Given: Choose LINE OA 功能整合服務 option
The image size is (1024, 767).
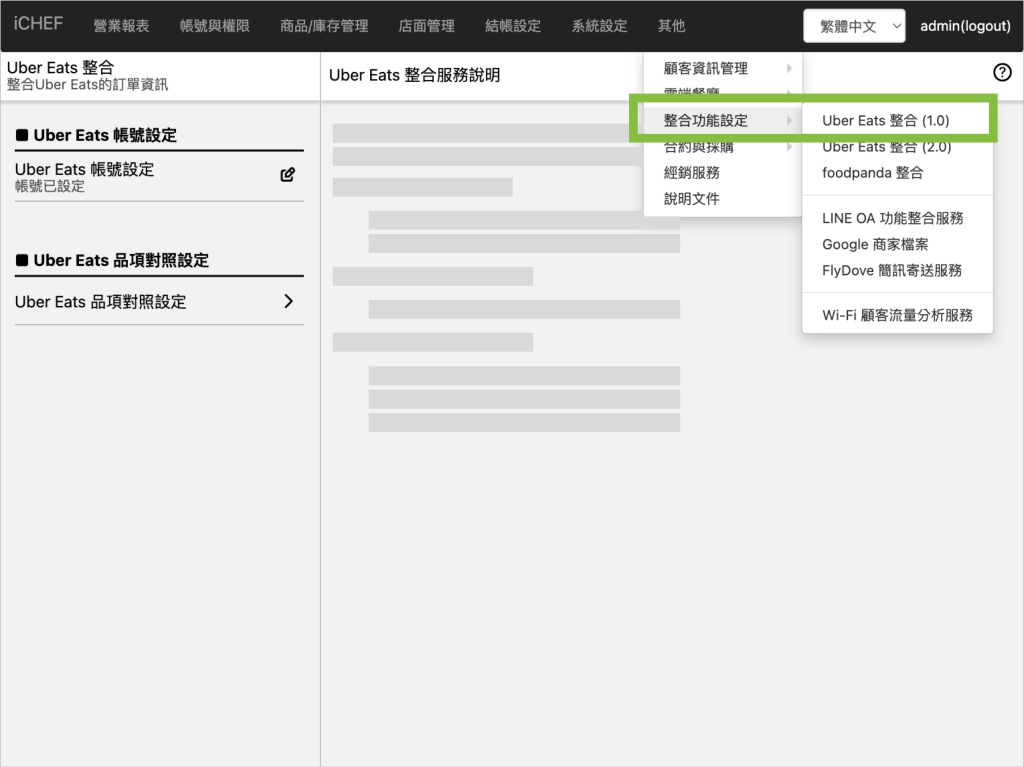Looking at the screenshot, I should pos(892,218).
